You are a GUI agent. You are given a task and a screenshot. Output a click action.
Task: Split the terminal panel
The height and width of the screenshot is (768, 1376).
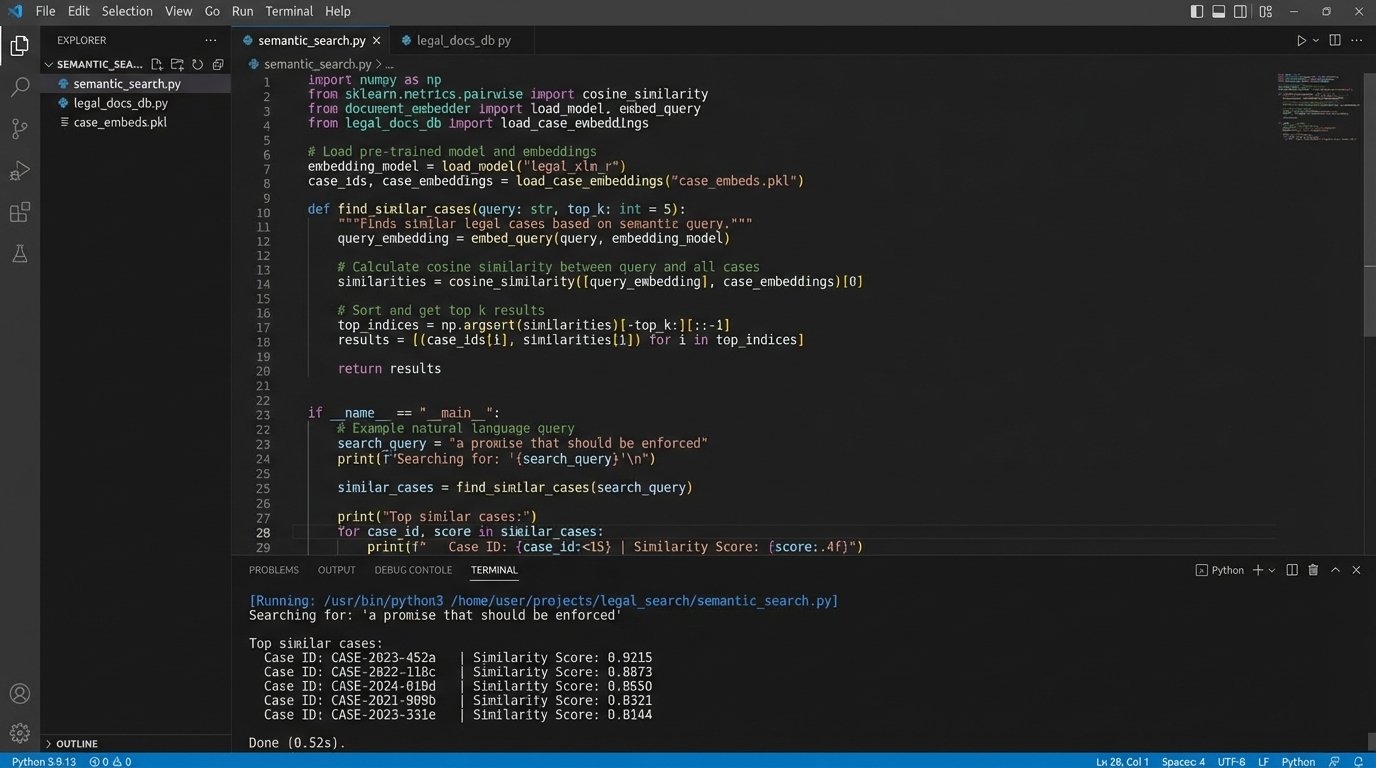pyautogui.click(x=1292, y=570)
